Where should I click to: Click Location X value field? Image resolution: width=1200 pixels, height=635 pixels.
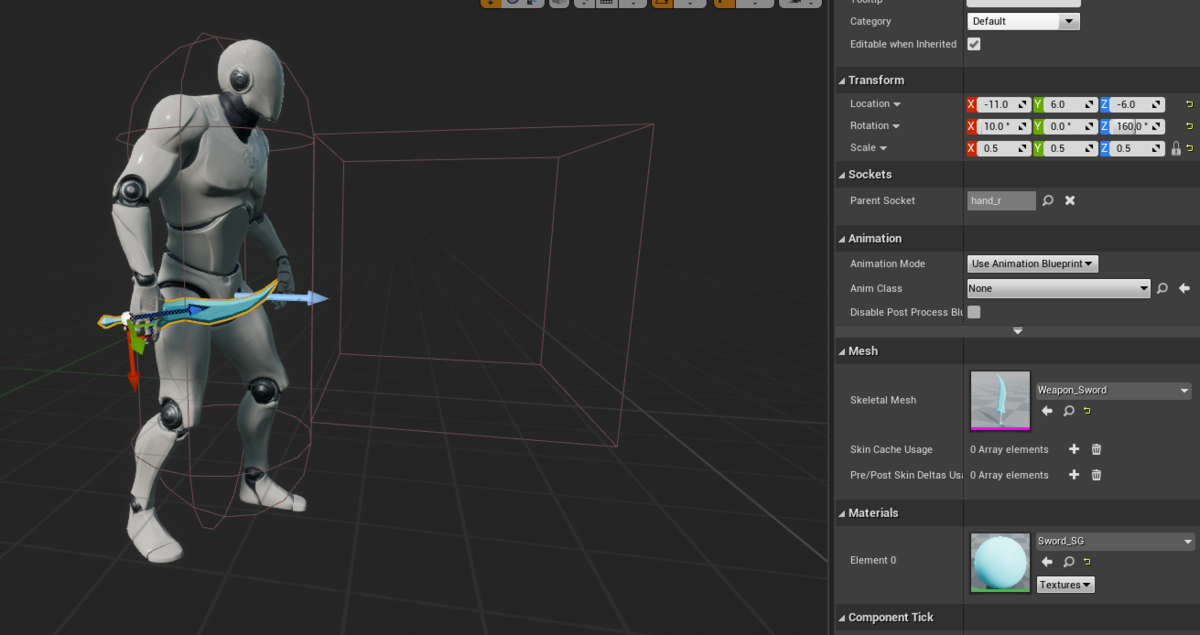pos(1003,104)
